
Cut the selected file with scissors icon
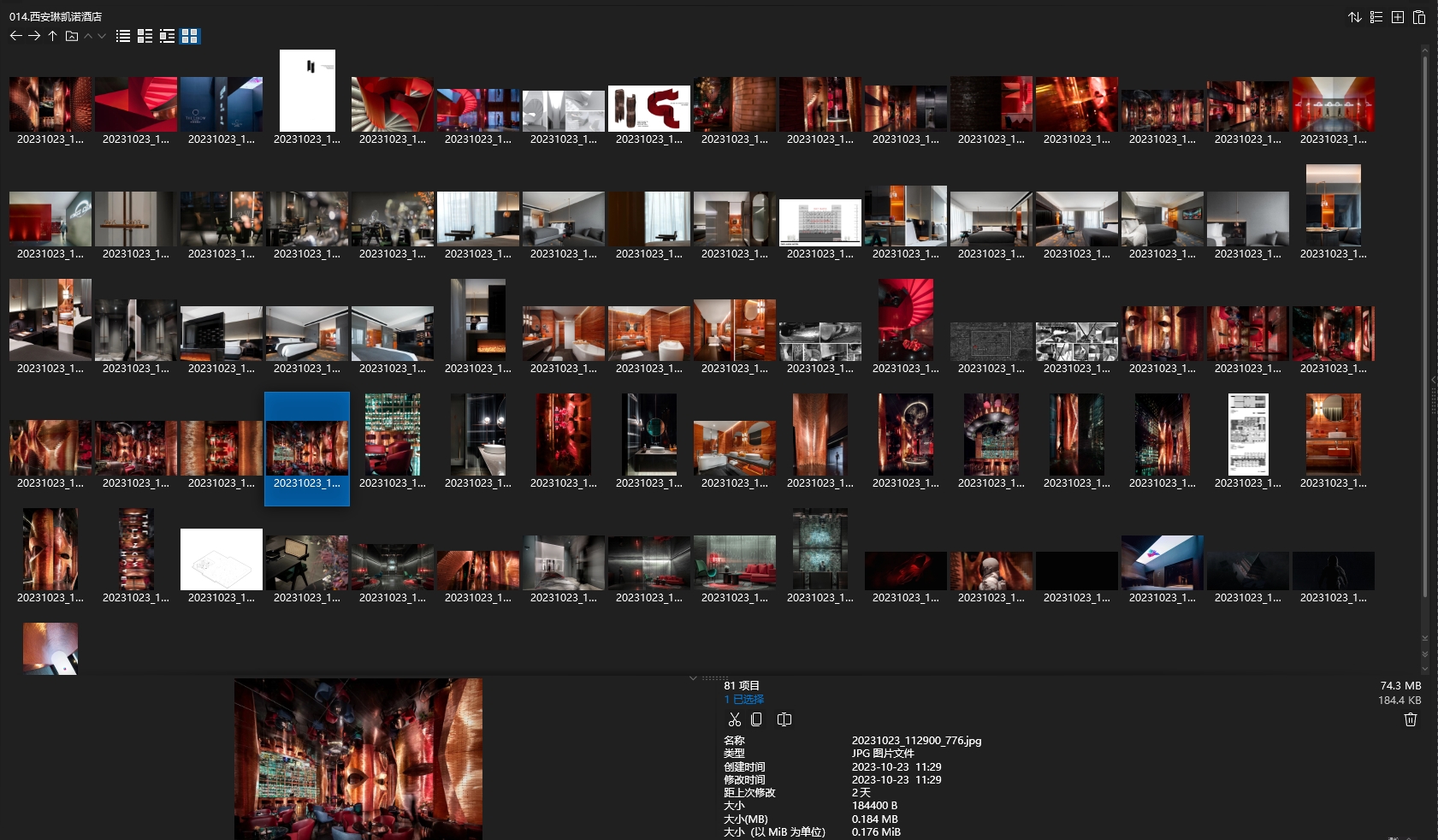coord(734,719)
